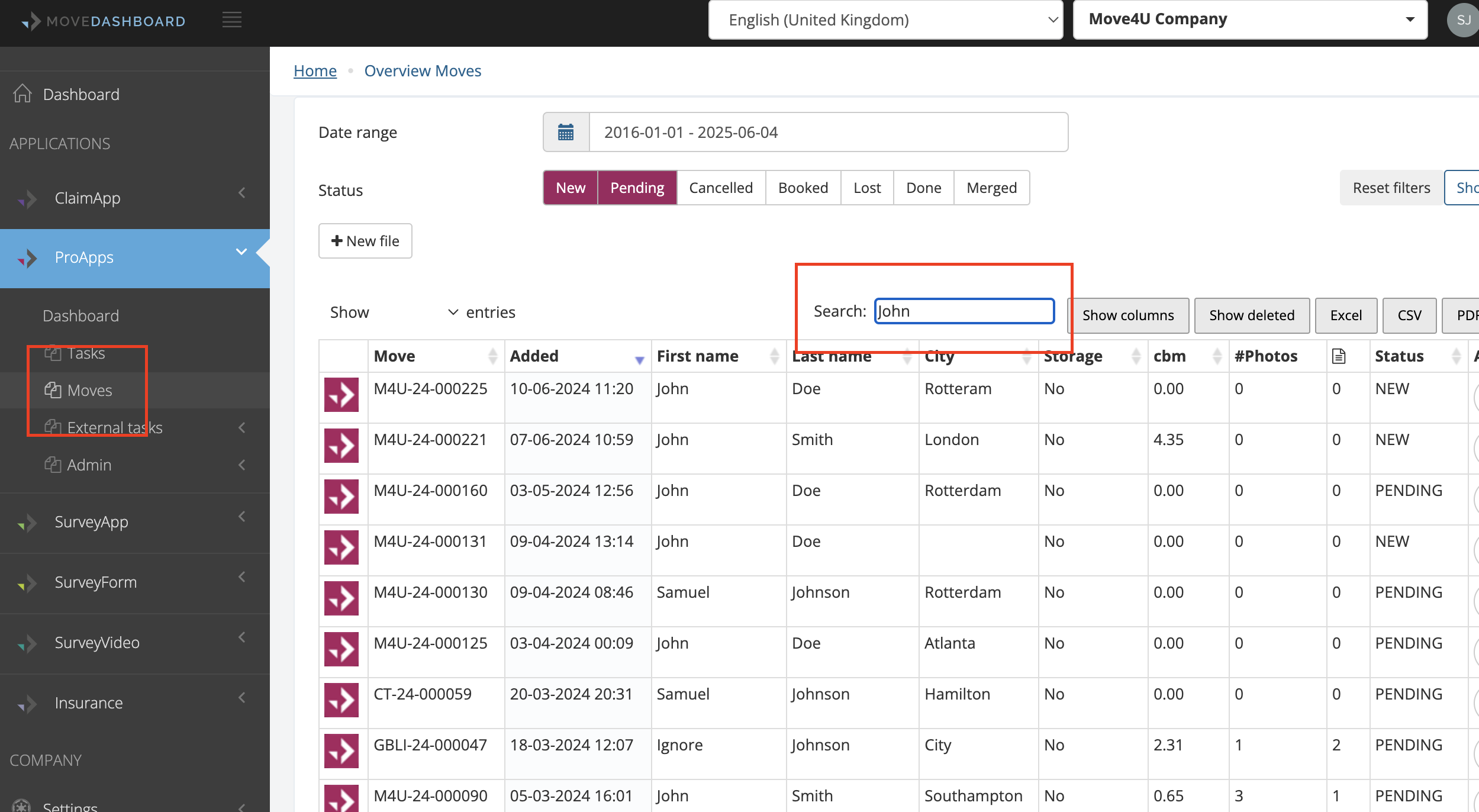Image resolution: width=1479 pixels, height=812 pixels.
Task: Click the Tasks clipboard icon in sidebar
Action: (53, 353)
